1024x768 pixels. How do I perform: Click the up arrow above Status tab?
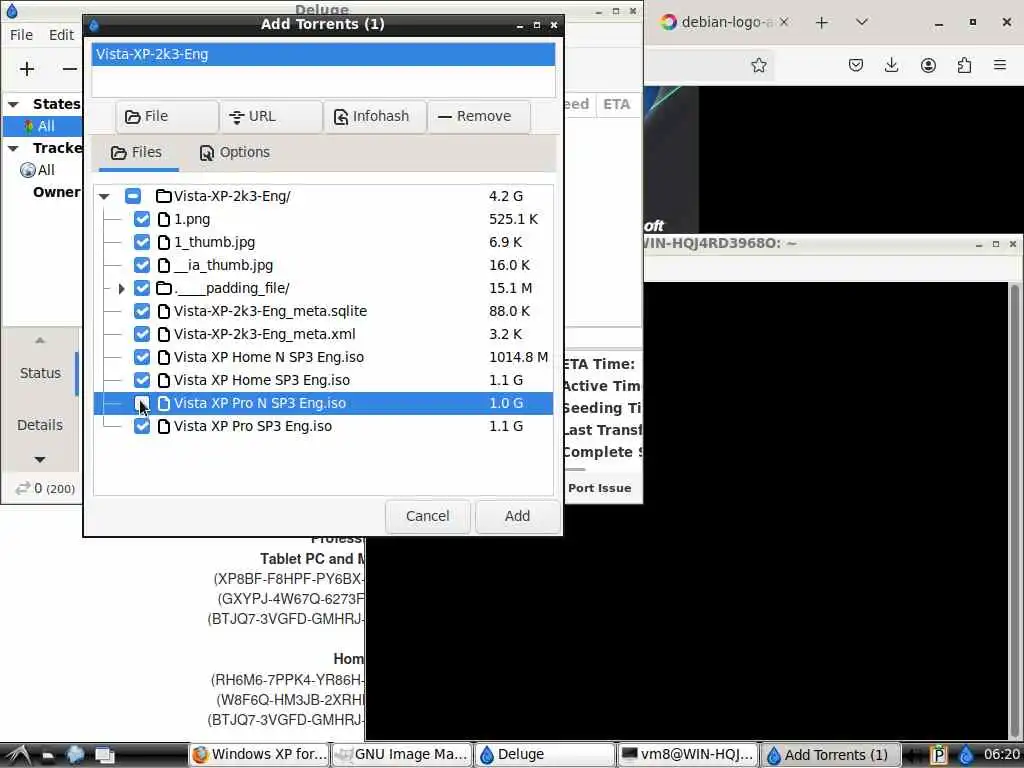pyautogui.click(x=40, y=340)
